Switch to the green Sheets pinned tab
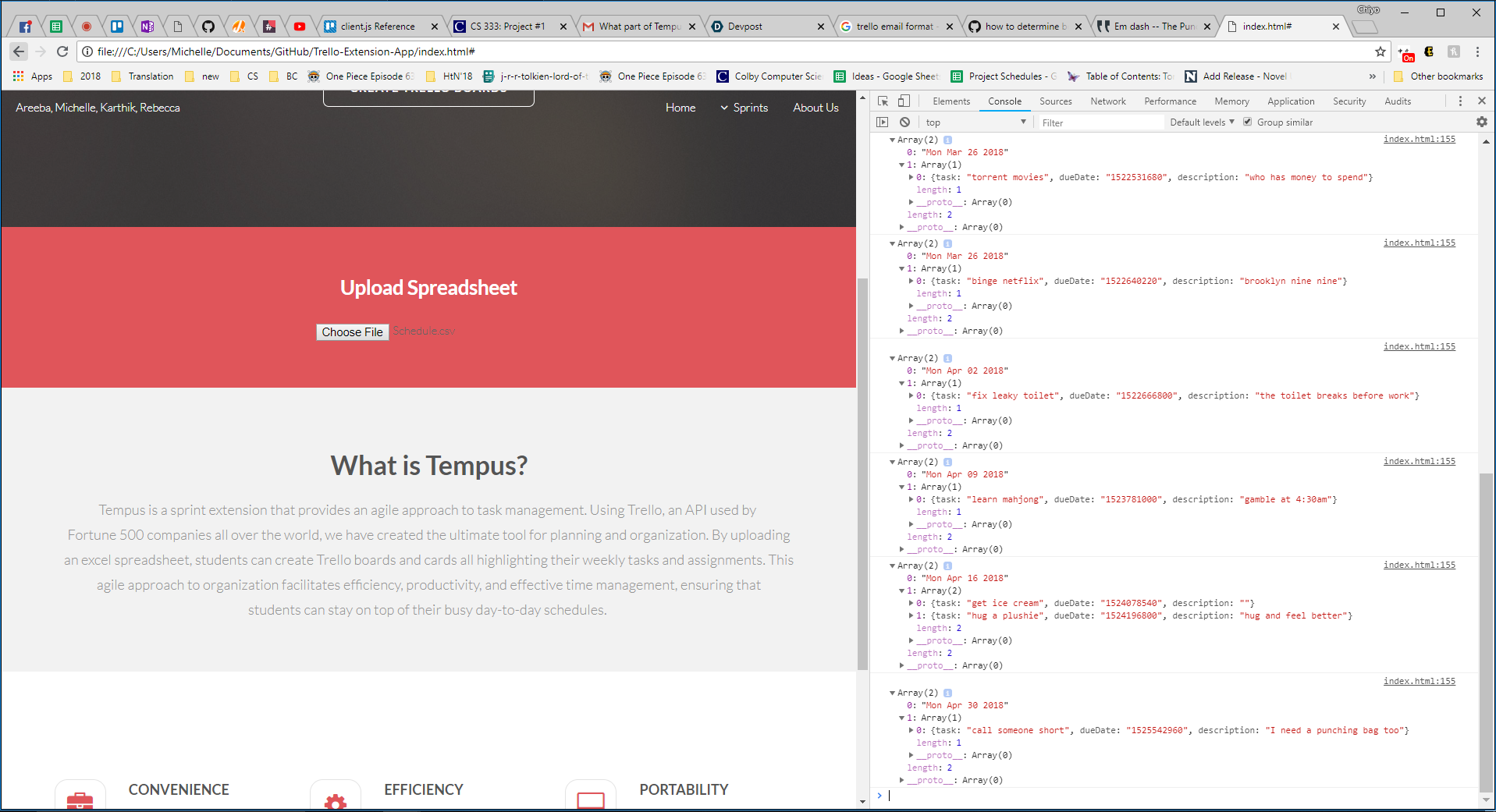 [x=56, y=27]
